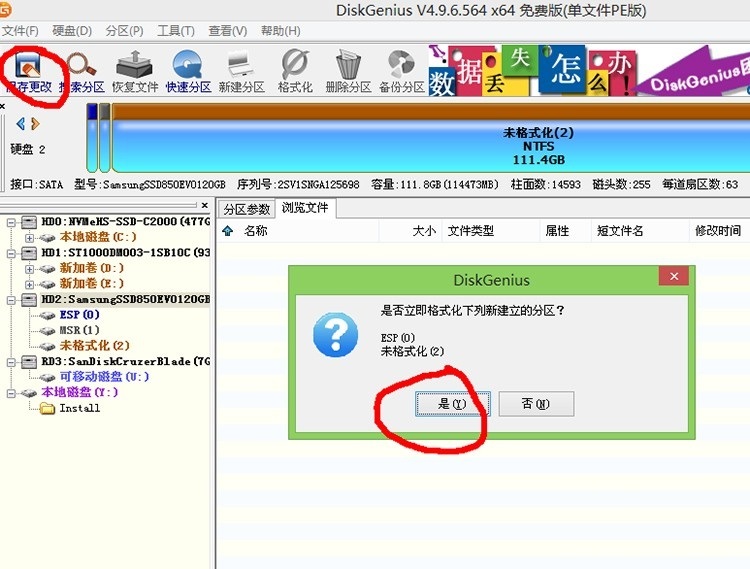The height and width of the screenshot is (569, 750).
Task: Expand the 本地磁盘 (C:) node
Action: 30,238
